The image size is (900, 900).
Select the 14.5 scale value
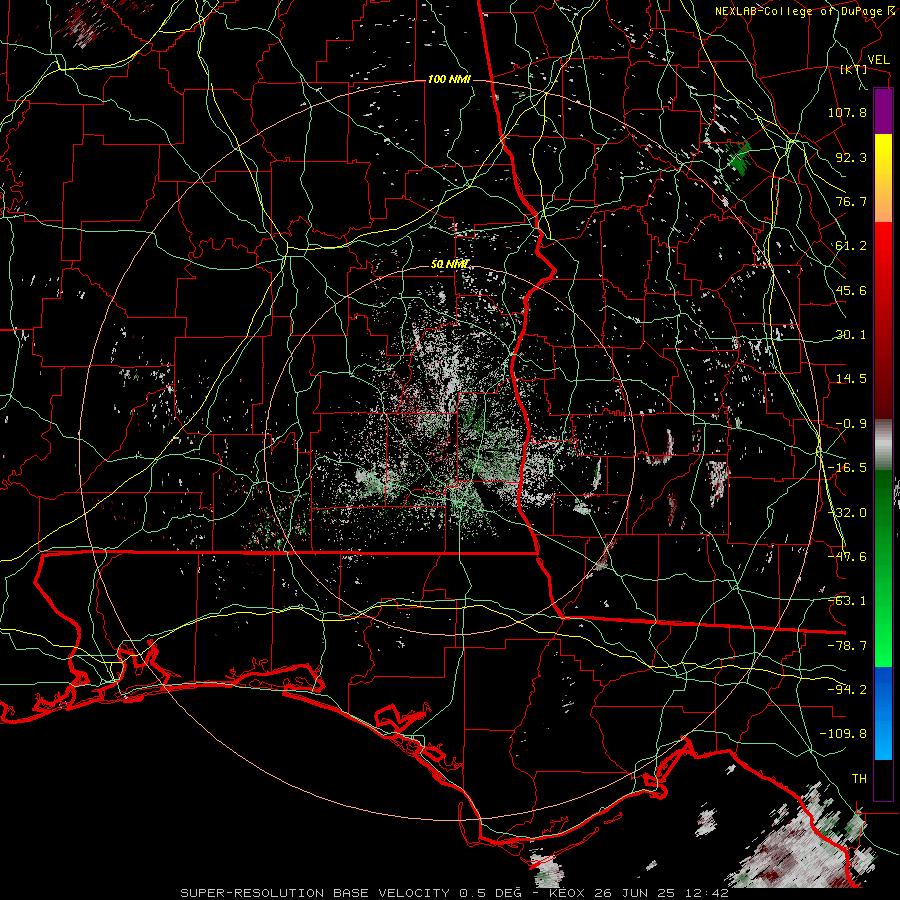pyautogui.click(x=851, y=379)
